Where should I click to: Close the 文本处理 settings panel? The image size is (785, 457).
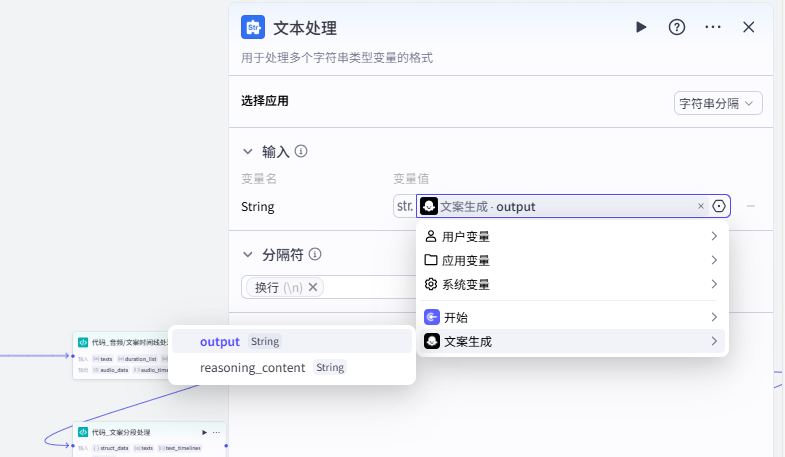[x=748, y=27]
